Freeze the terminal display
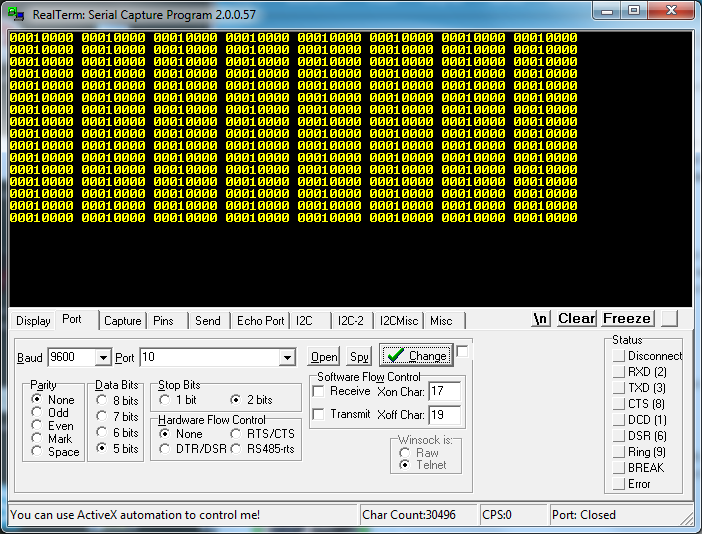This screenshot has width=702, height=534. [627, 319]
